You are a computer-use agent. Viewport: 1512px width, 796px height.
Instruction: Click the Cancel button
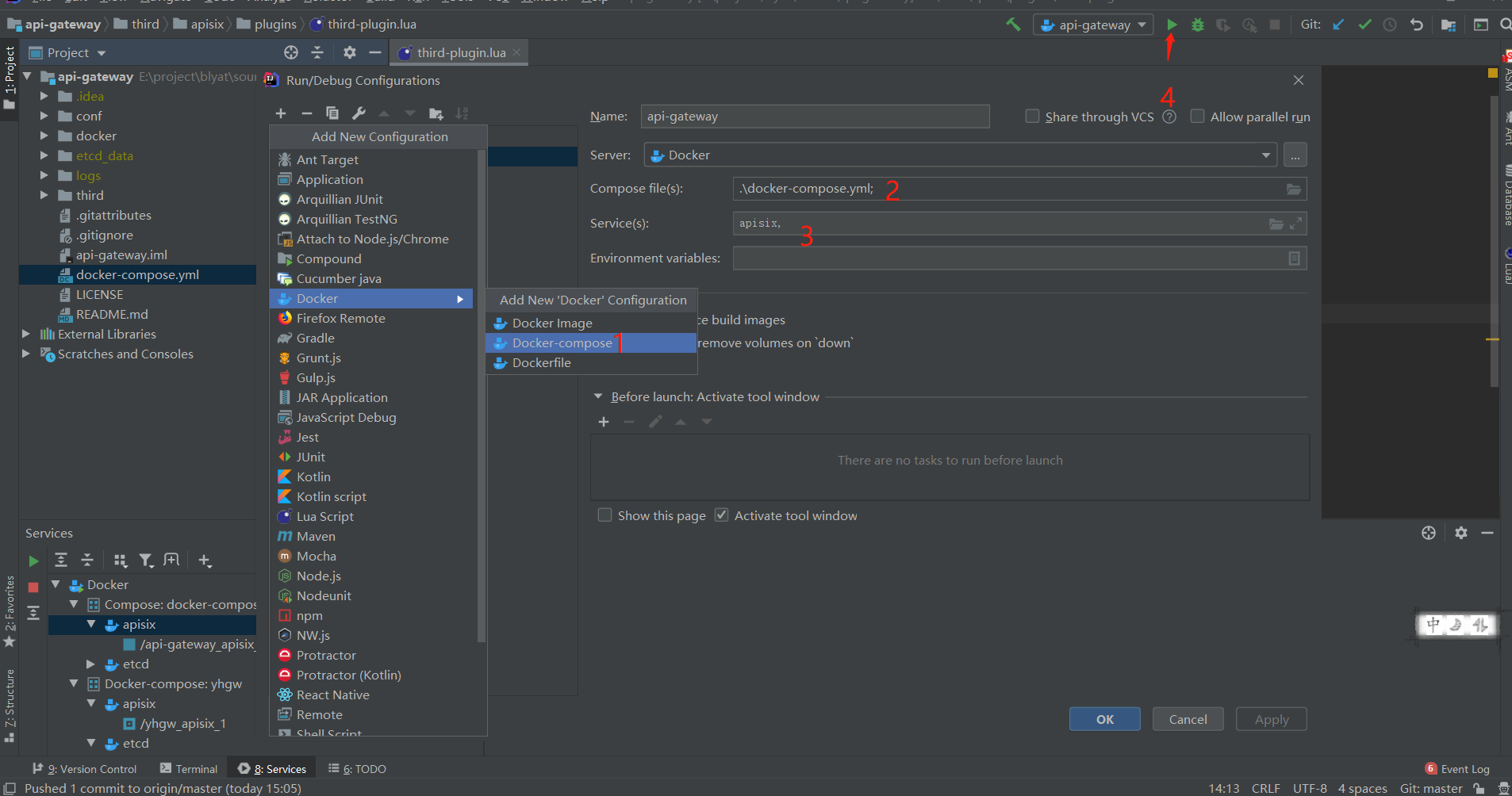pos(1188,719)
